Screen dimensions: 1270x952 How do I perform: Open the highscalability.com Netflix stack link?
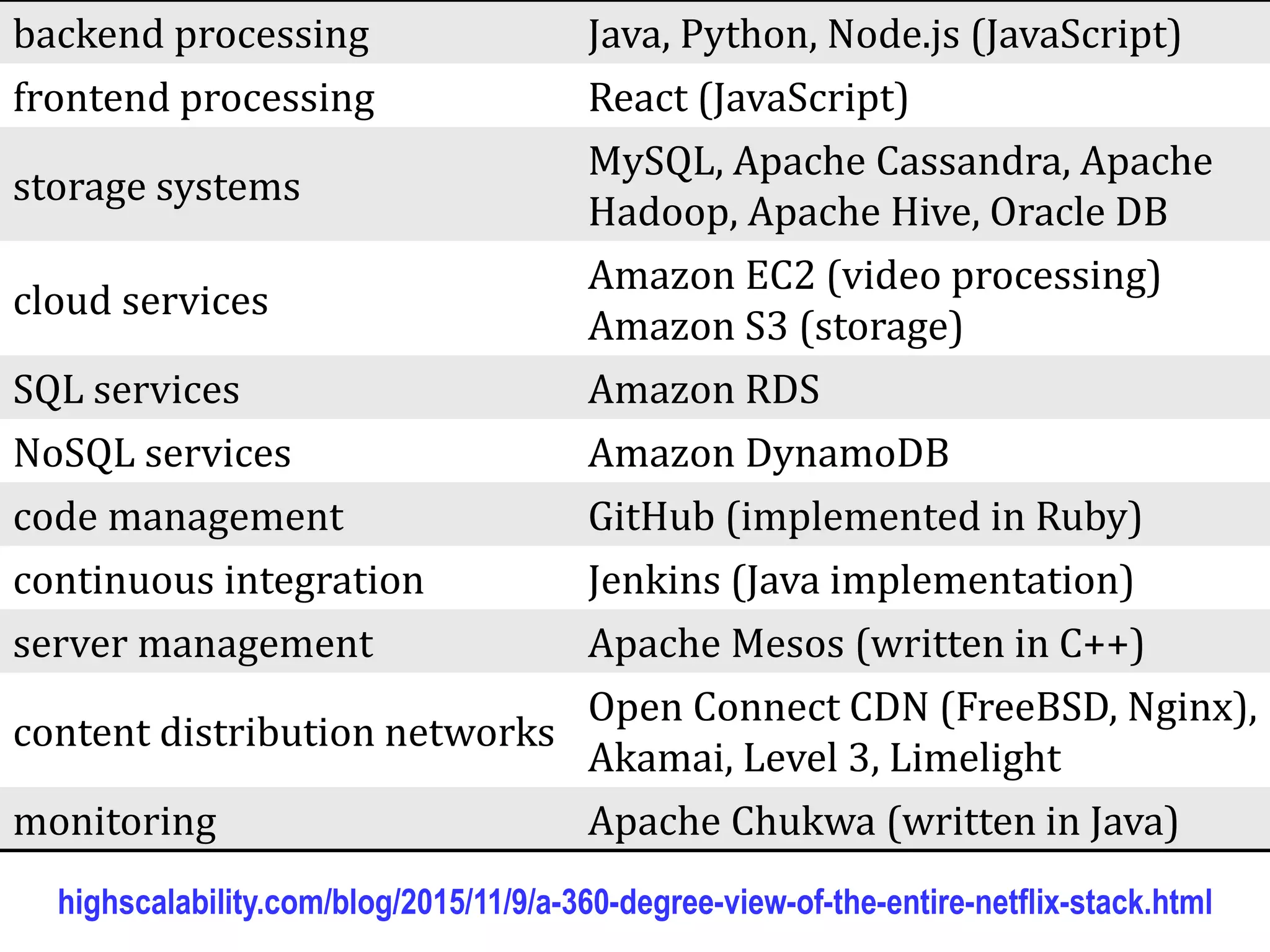[x=634, y=902]
